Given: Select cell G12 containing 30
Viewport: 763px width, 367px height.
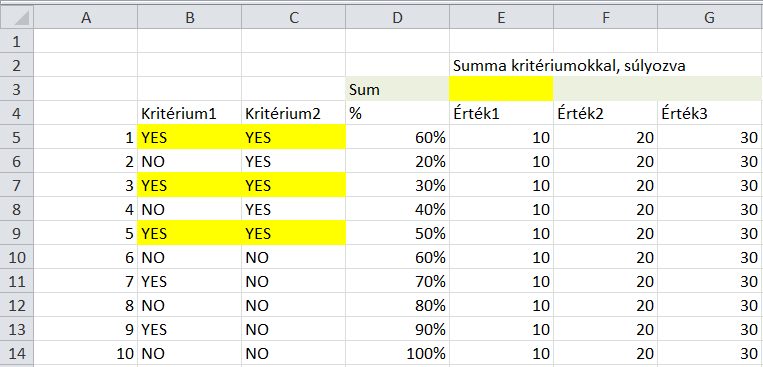Looking at the screenshot, I should click(x=710, y=305).
